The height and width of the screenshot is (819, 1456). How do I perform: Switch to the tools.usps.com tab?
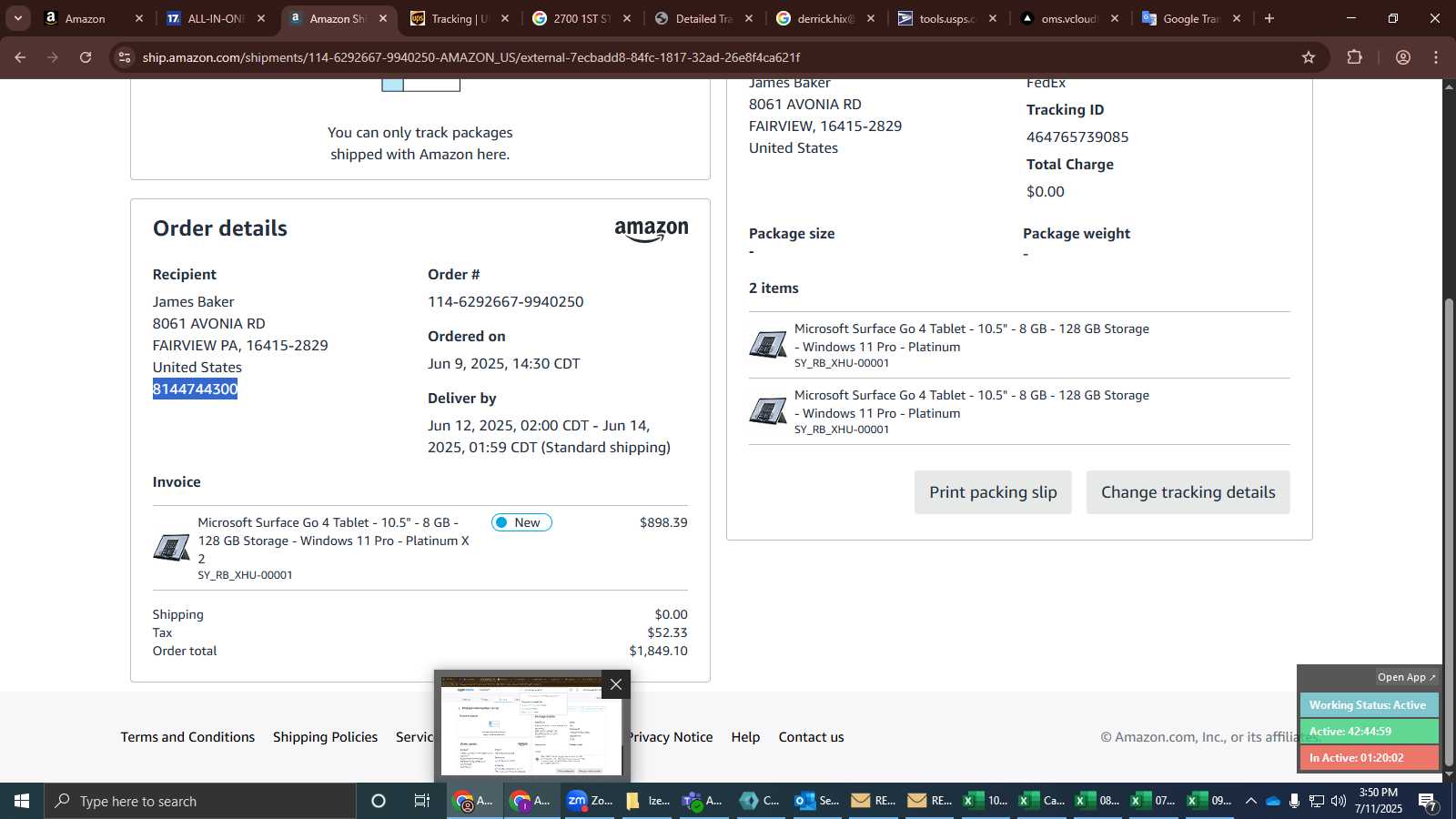pyautogui.click(x=947, y=18)
